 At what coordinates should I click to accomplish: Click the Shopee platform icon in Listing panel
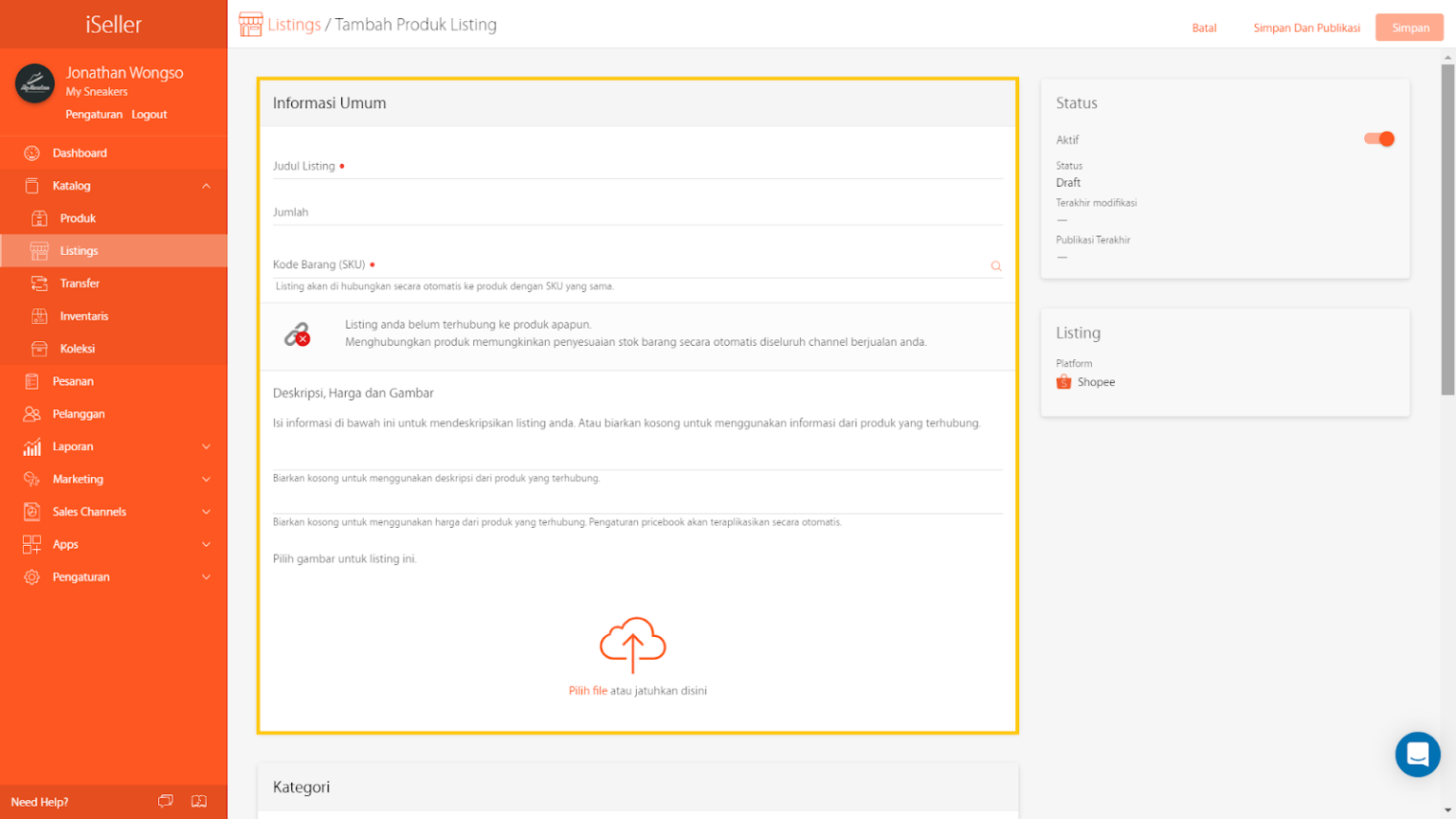(x=1064, y=381)
